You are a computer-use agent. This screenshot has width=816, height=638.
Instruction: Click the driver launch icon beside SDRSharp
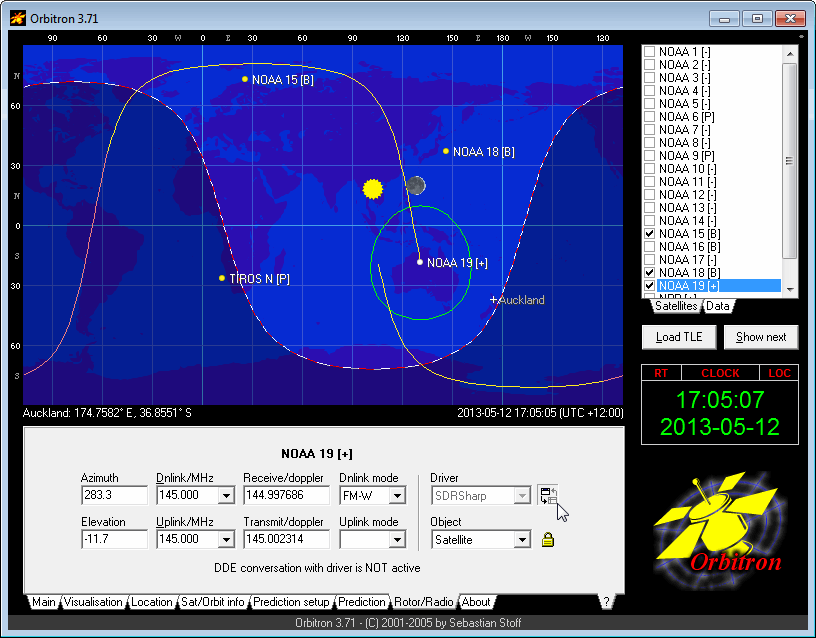547,495
